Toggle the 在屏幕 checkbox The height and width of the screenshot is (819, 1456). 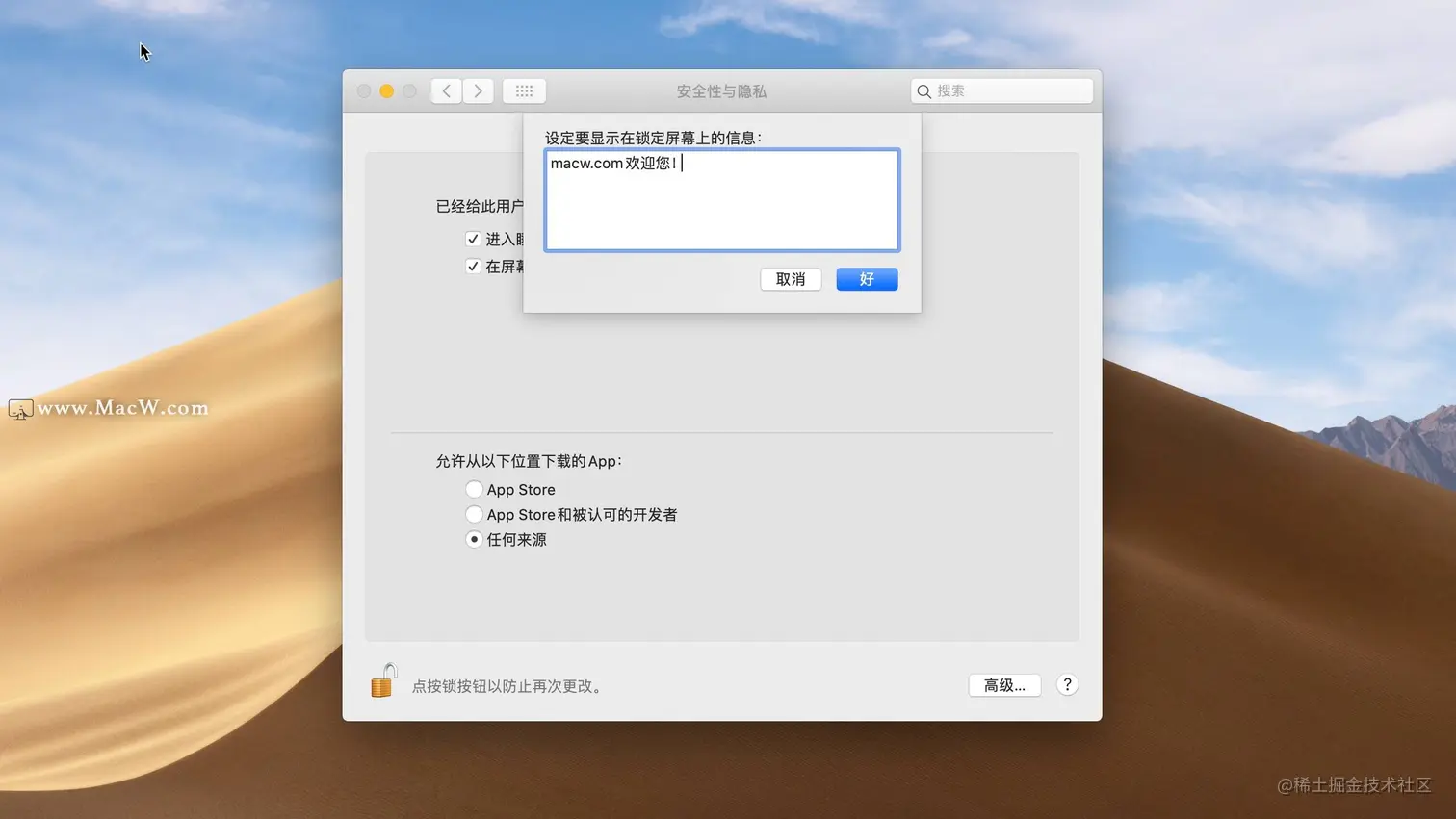pos(473,267)
